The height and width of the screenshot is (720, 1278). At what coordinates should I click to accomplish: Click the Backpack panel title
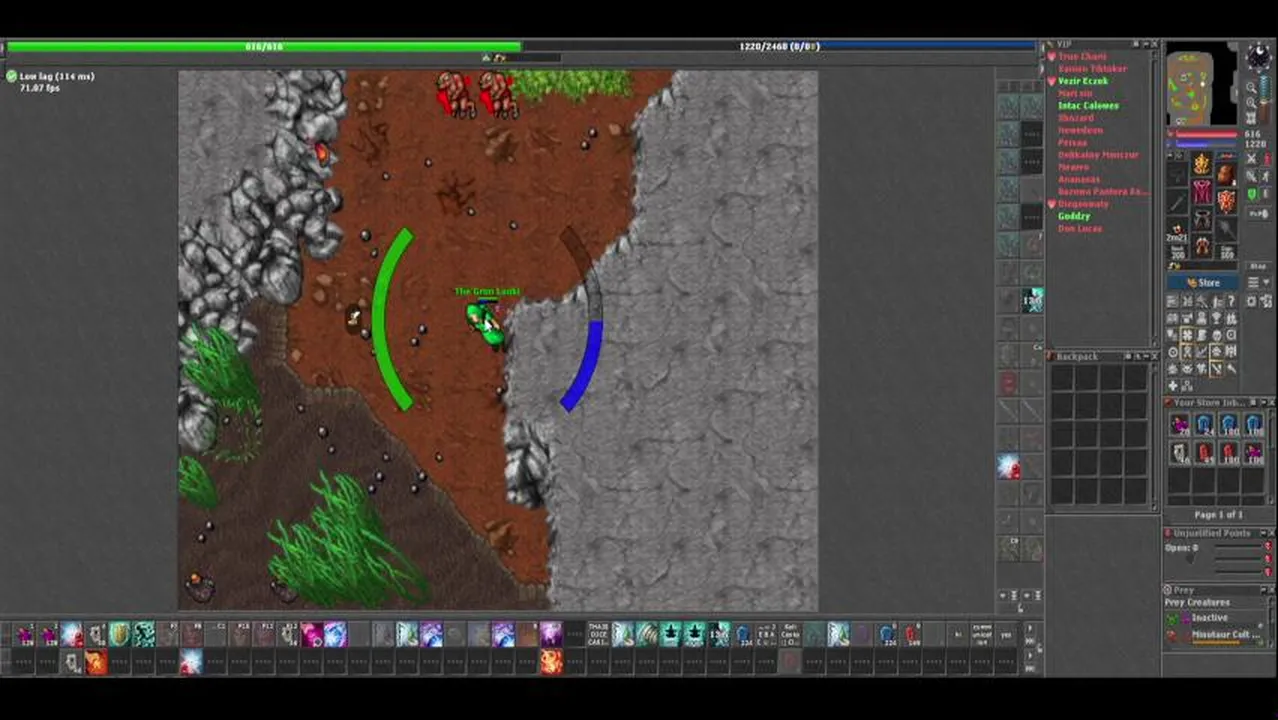[x=1078, y=356]
